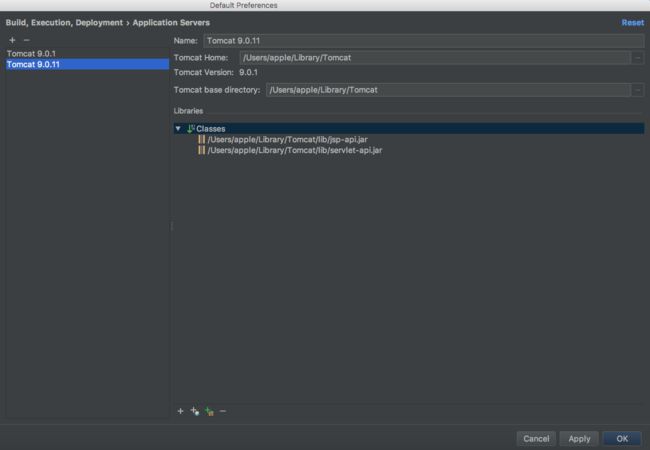Add library URL with plus-globe icon
This screenshot has width=650, height=450.
click(195, 411)
